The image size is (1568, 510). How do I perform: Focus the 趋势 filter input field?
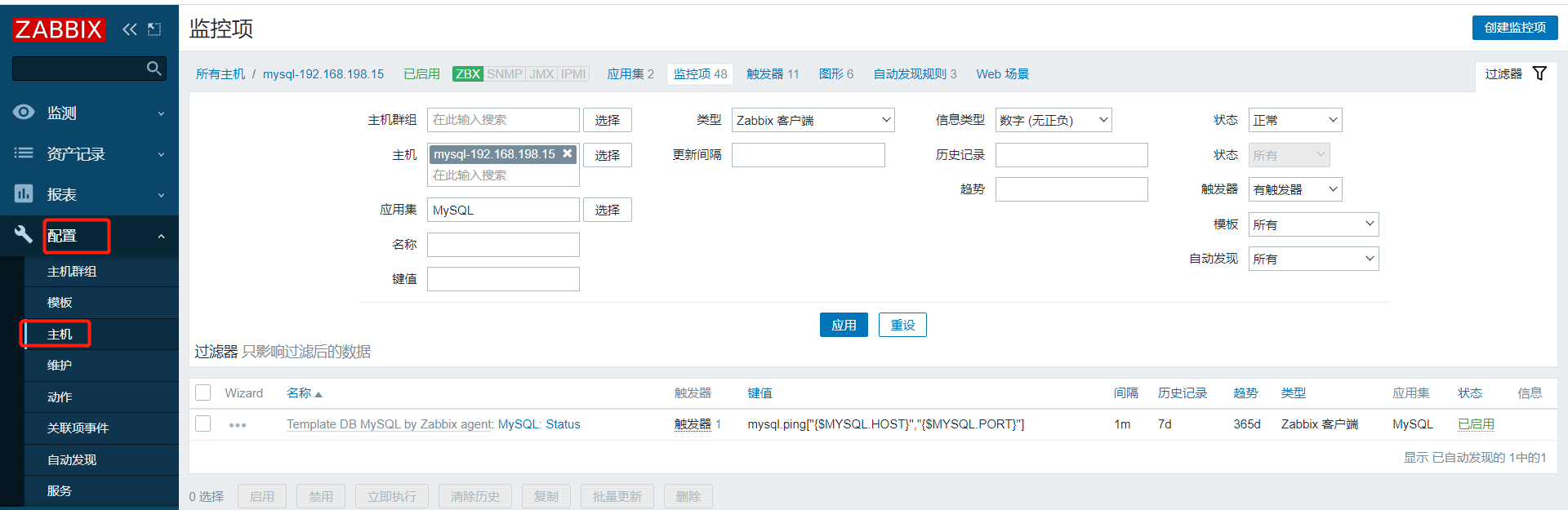pyautogui.click(x=1071, y=189)
